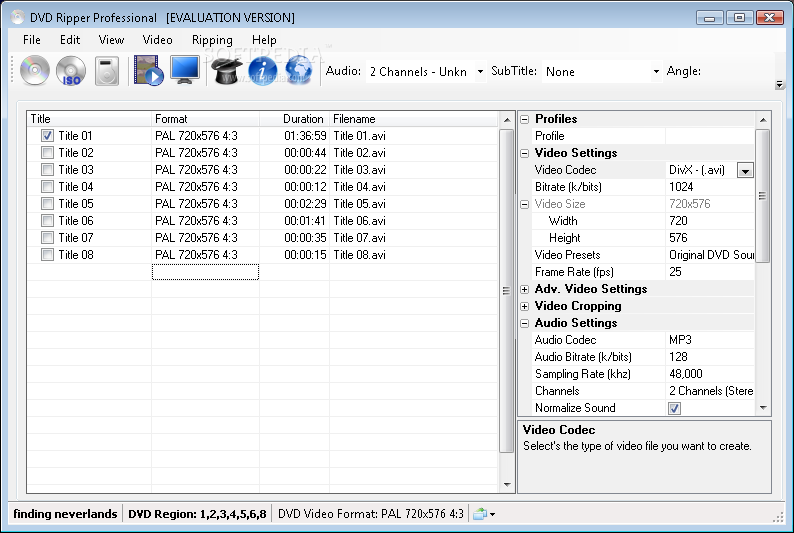Click the magic hat wizard icon

pos(226,71)
